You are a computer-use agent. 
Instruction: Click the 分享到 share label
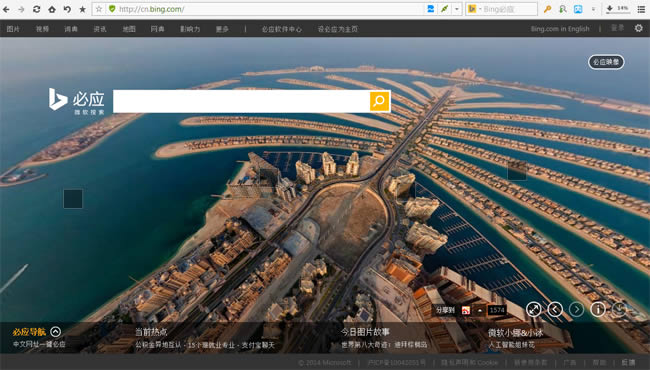tap(445, 310)
